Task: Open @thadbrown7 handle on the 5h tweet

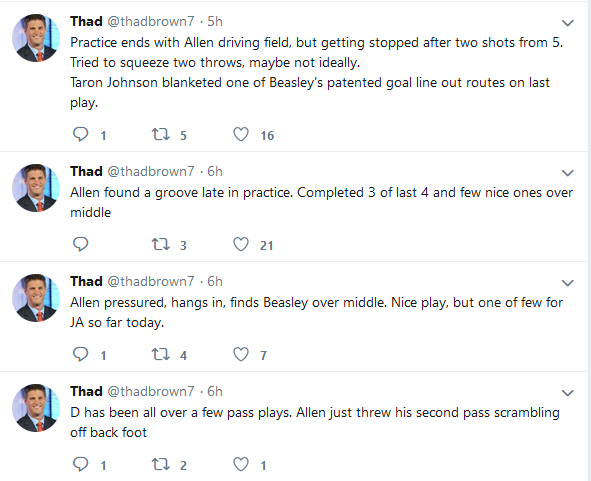Action: coord(151,21)
